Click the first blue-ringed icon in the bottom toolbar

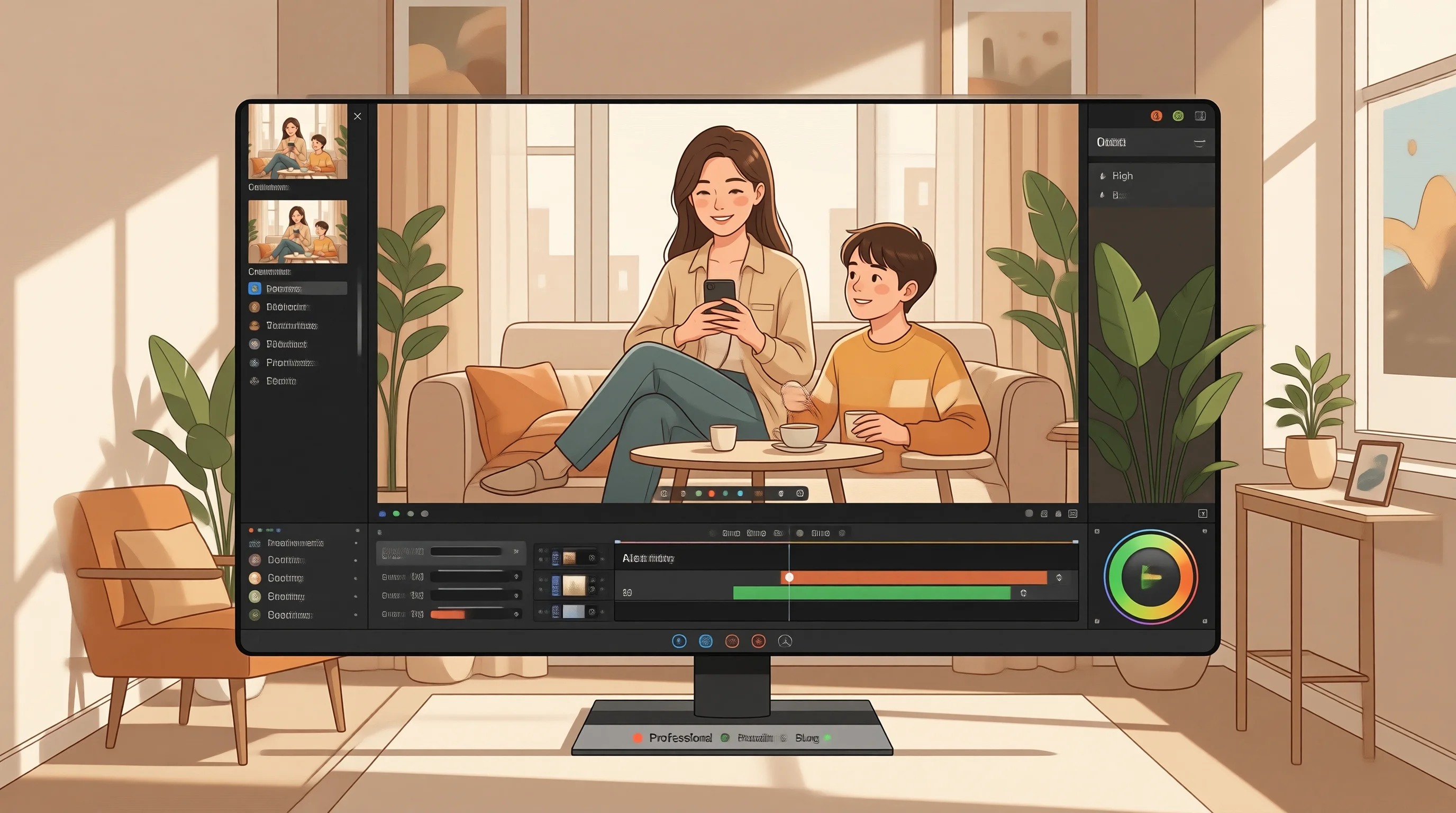click(679, 641)
